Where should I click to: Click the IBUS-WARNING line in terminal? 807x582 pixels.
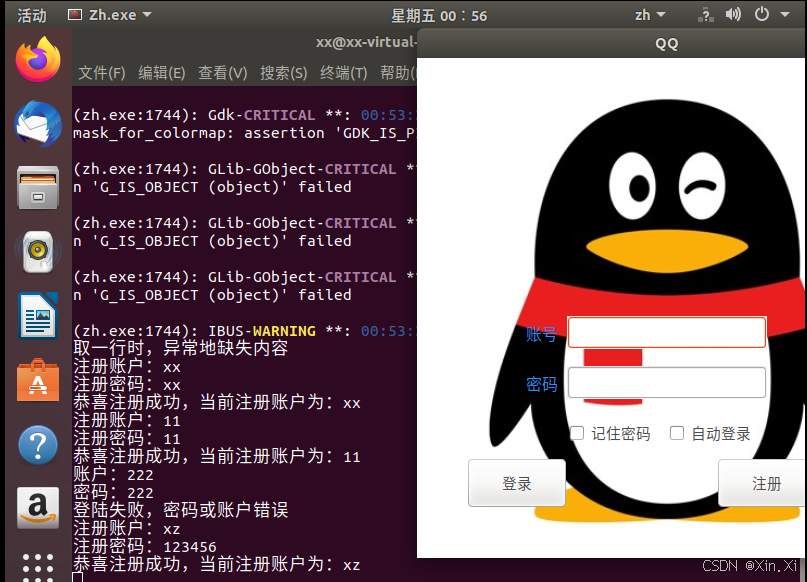244,331
